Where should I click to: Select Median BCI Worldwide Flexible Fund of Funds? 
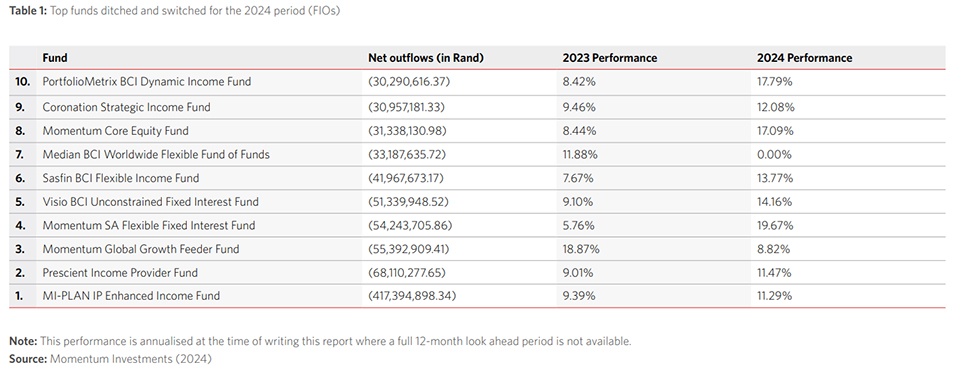[156, 155]
